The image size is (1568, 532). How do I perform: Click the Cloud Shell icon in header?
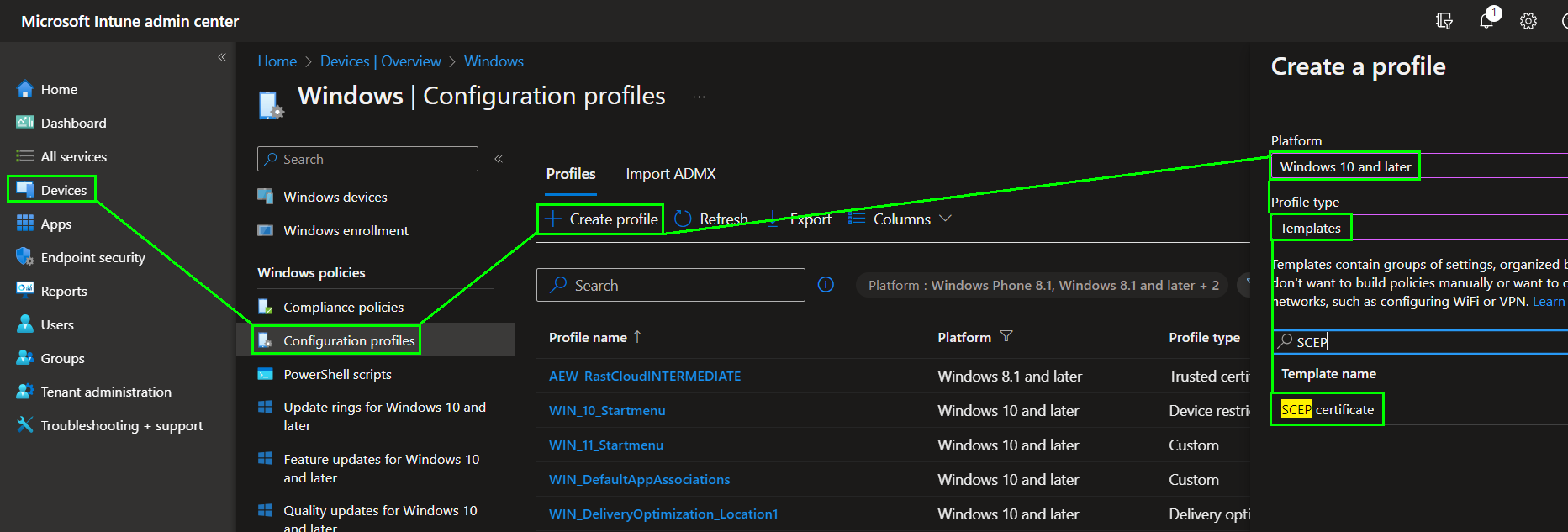[1444, 21]
